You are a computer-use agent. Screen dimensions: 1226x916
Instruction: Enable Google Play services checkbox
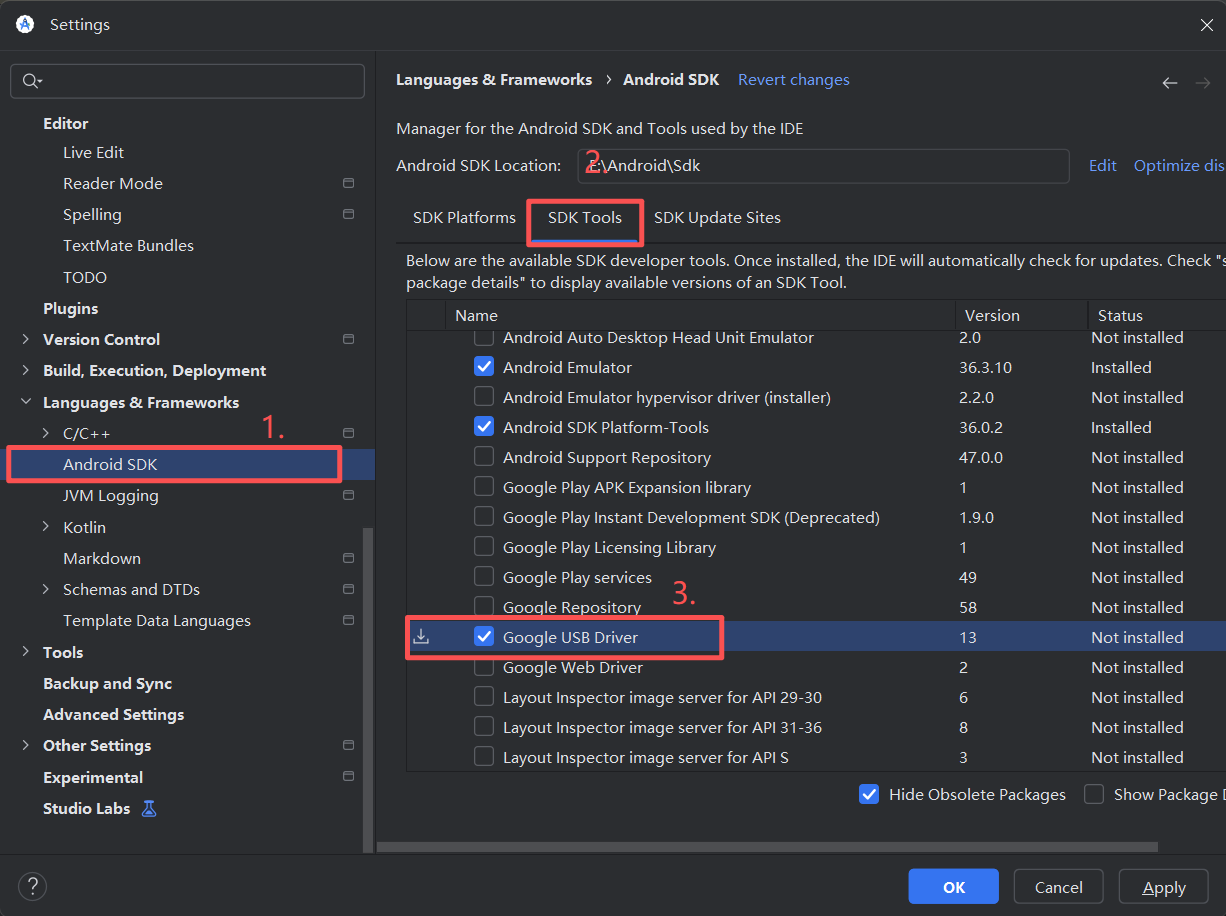coord(484,577)
